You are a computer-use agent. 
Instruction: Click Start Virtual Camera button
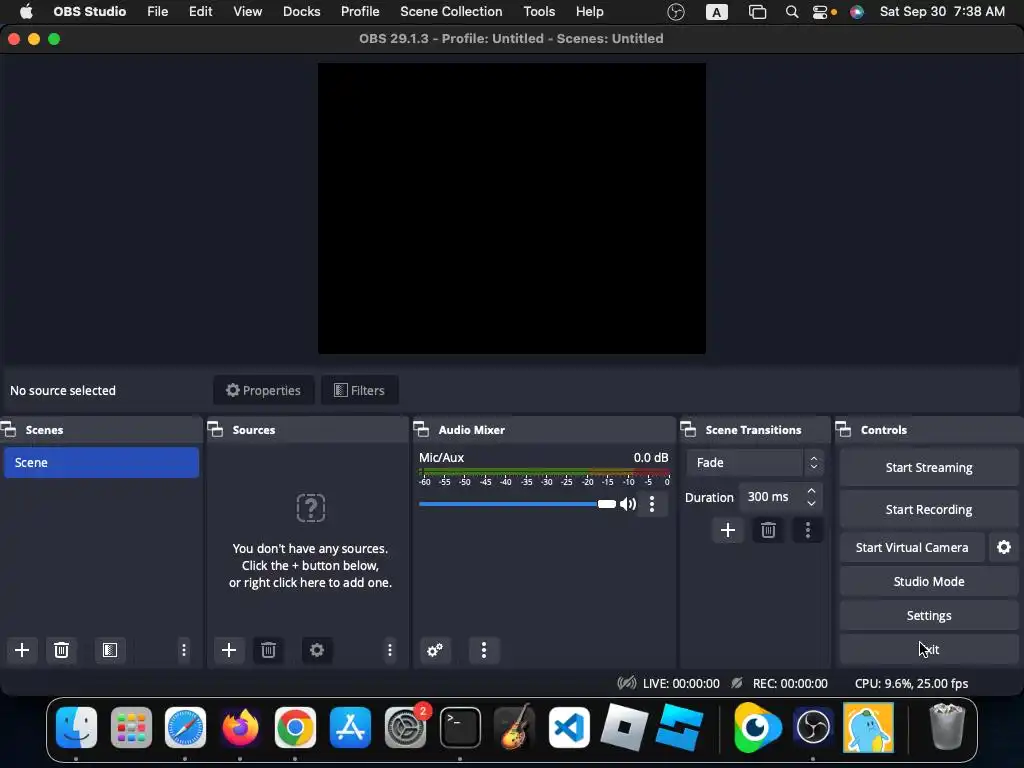[x=912, y=547]
